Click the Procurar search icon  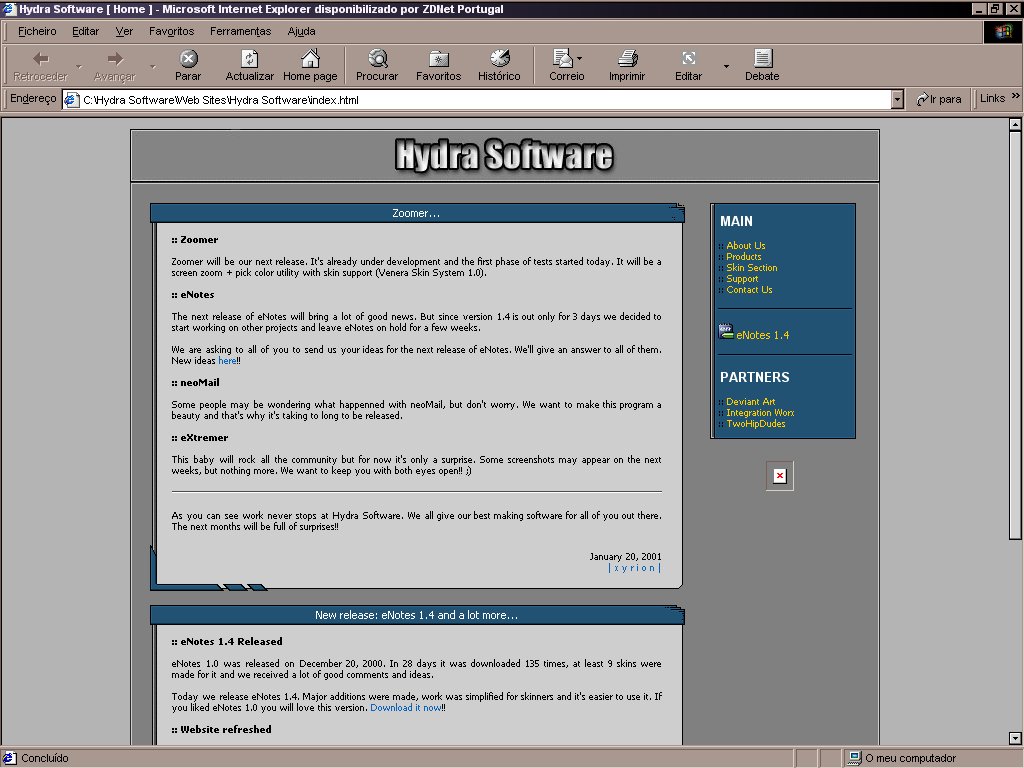pyautogui.click(x=376, y=62)
